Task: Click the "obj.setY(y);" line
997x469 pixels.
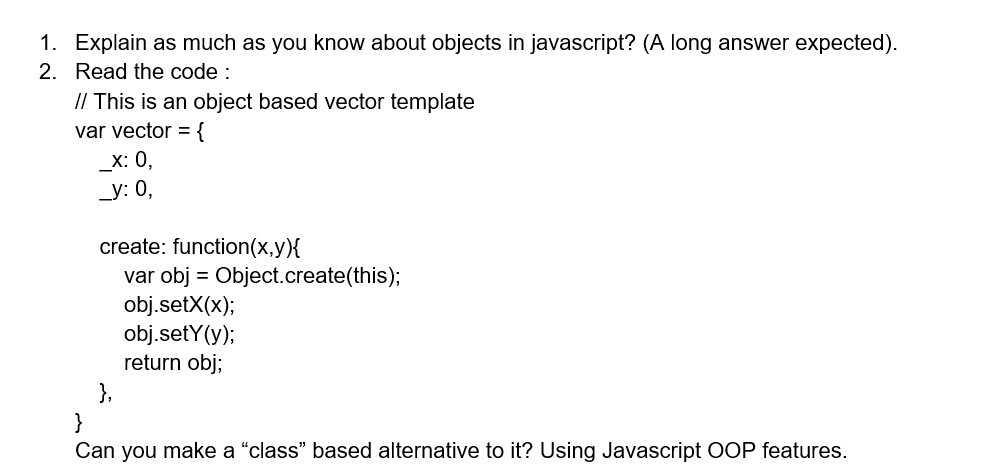Action: click(179, 334)
